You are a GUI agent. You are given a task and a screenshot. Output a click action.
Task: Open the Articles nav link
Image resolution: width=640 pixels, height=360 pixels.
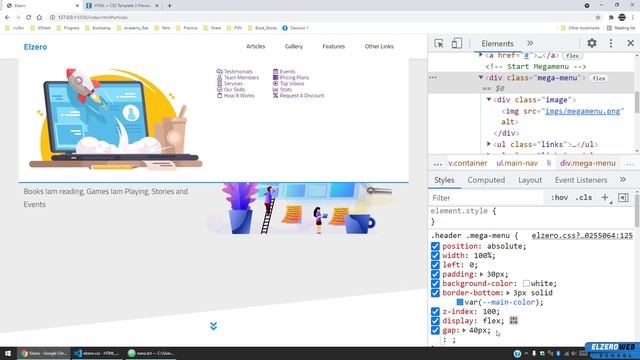256,47
